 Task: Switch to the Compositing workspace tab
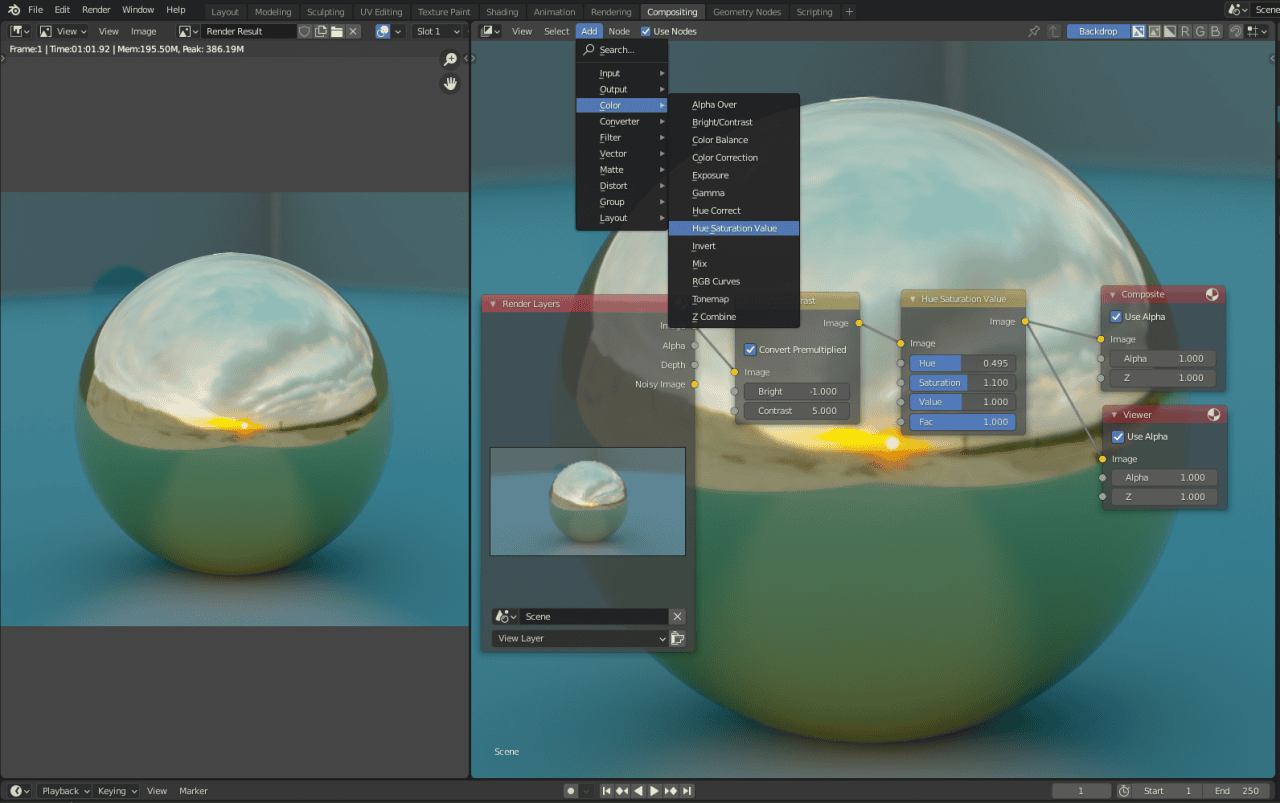click(x=672, y=11)
